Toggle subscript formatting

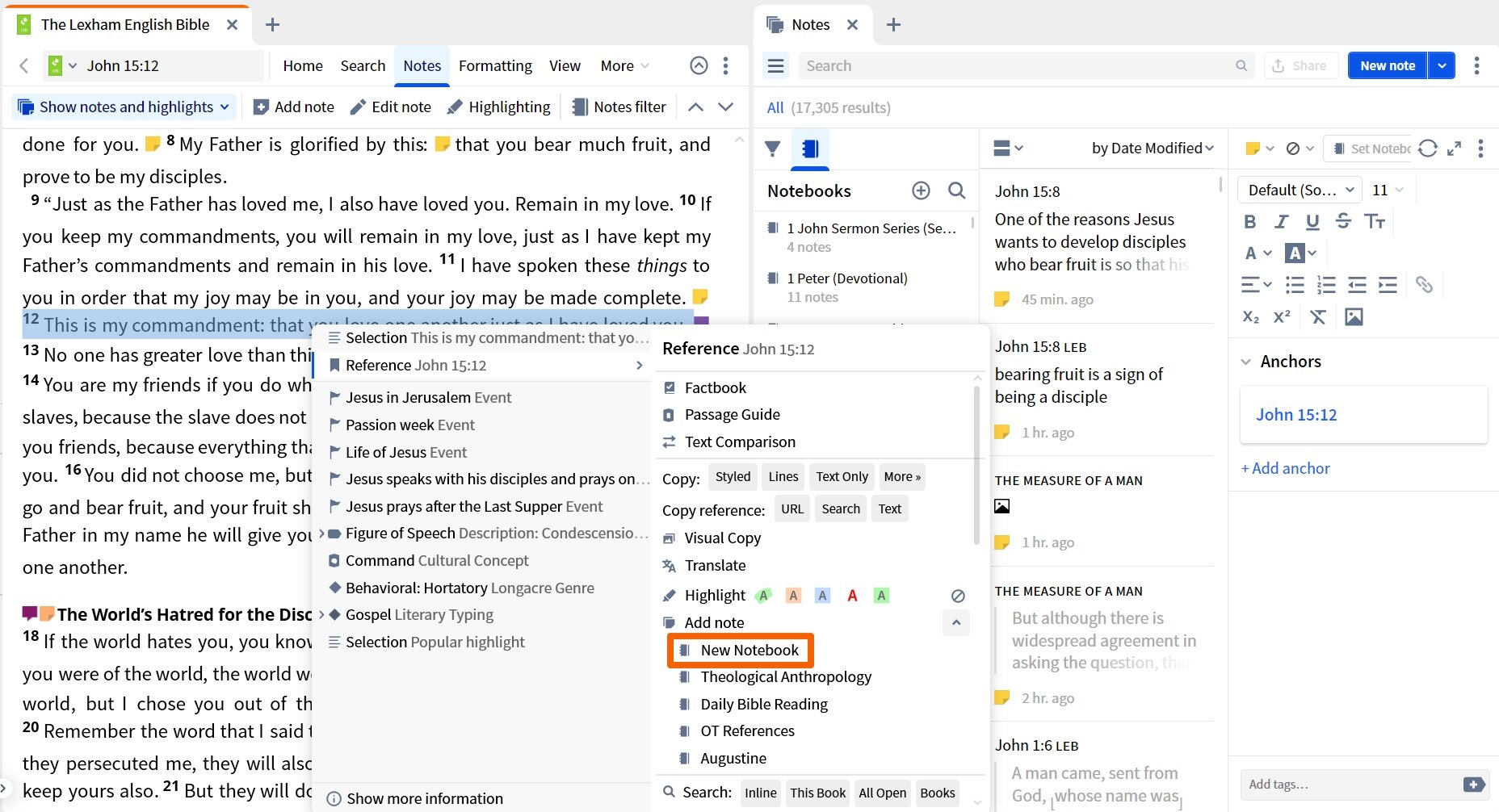point(1250,316)
